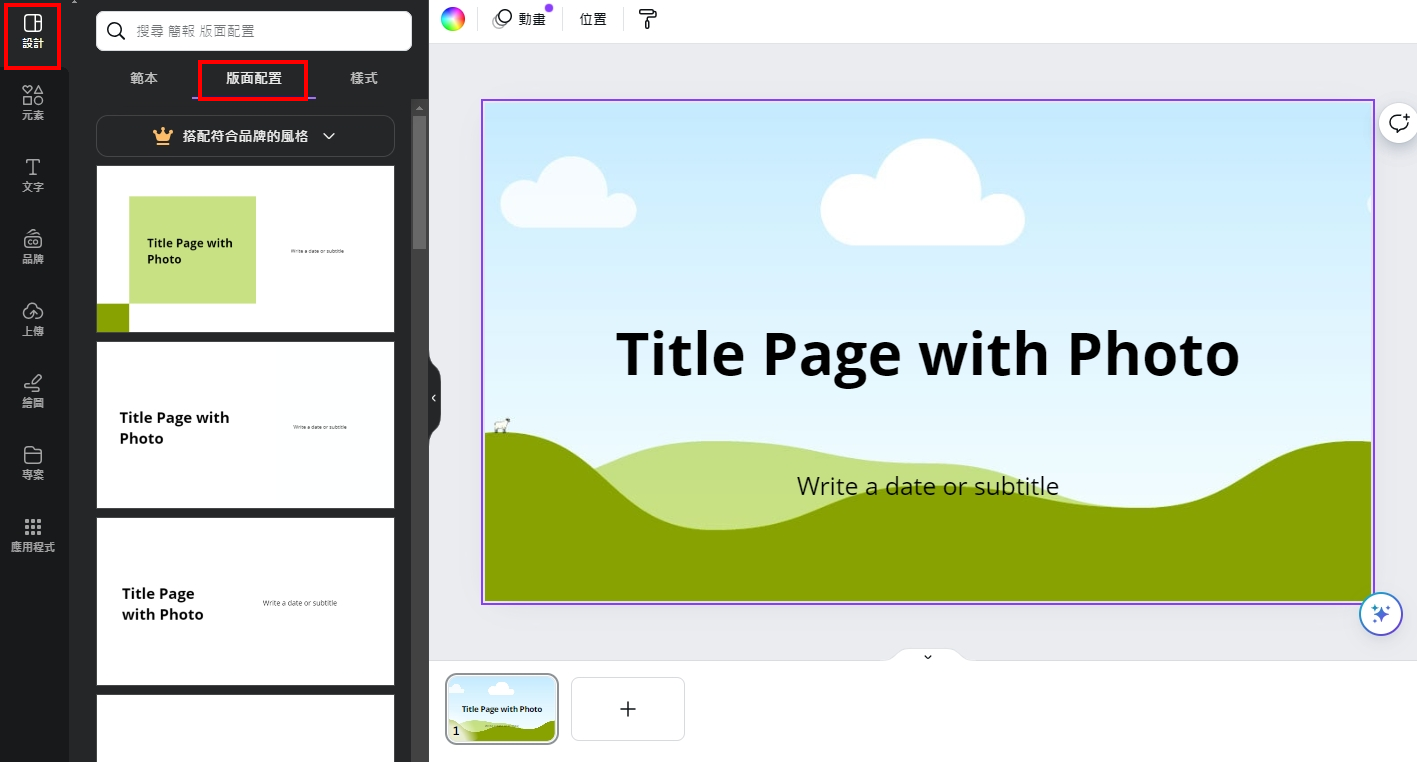Select the paint roller copy style tool

pyautogui.click(x=648, y=19)
